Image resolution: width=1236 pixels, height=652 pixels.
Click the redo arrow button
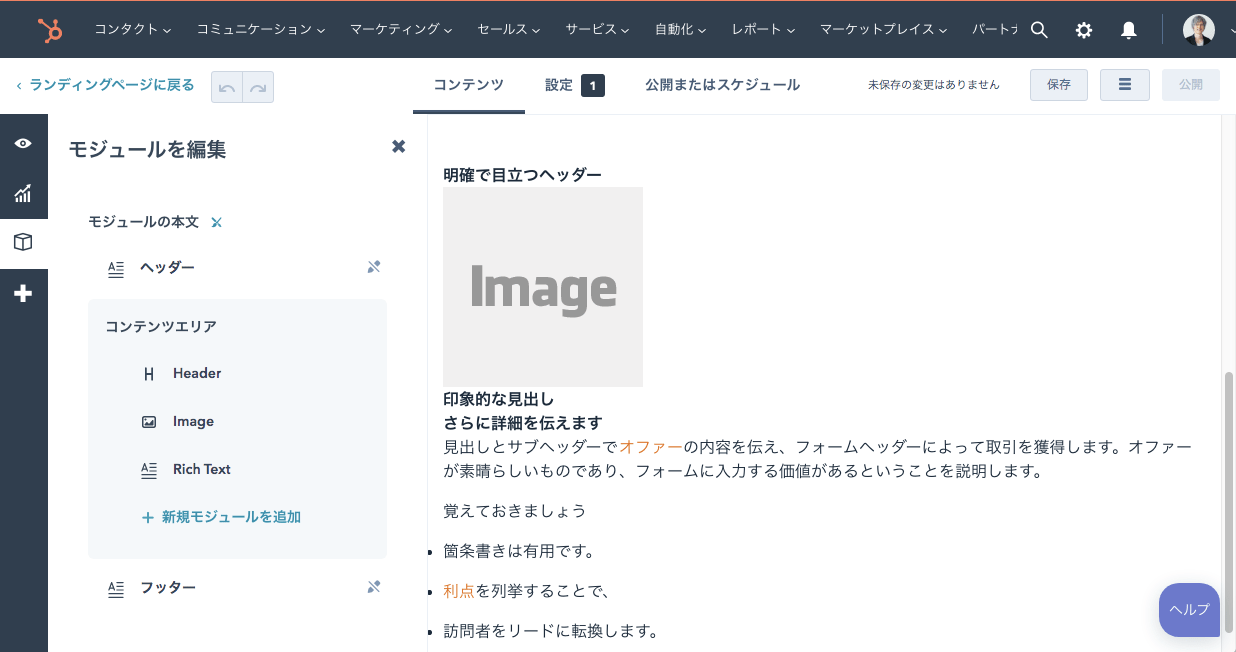click(x=258, y=87)
